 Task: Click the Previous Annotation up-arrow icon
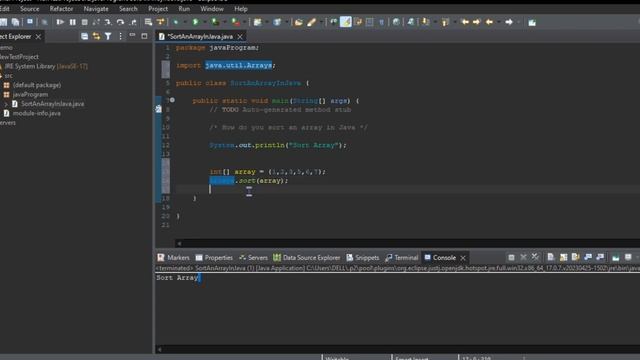point(445,22)
